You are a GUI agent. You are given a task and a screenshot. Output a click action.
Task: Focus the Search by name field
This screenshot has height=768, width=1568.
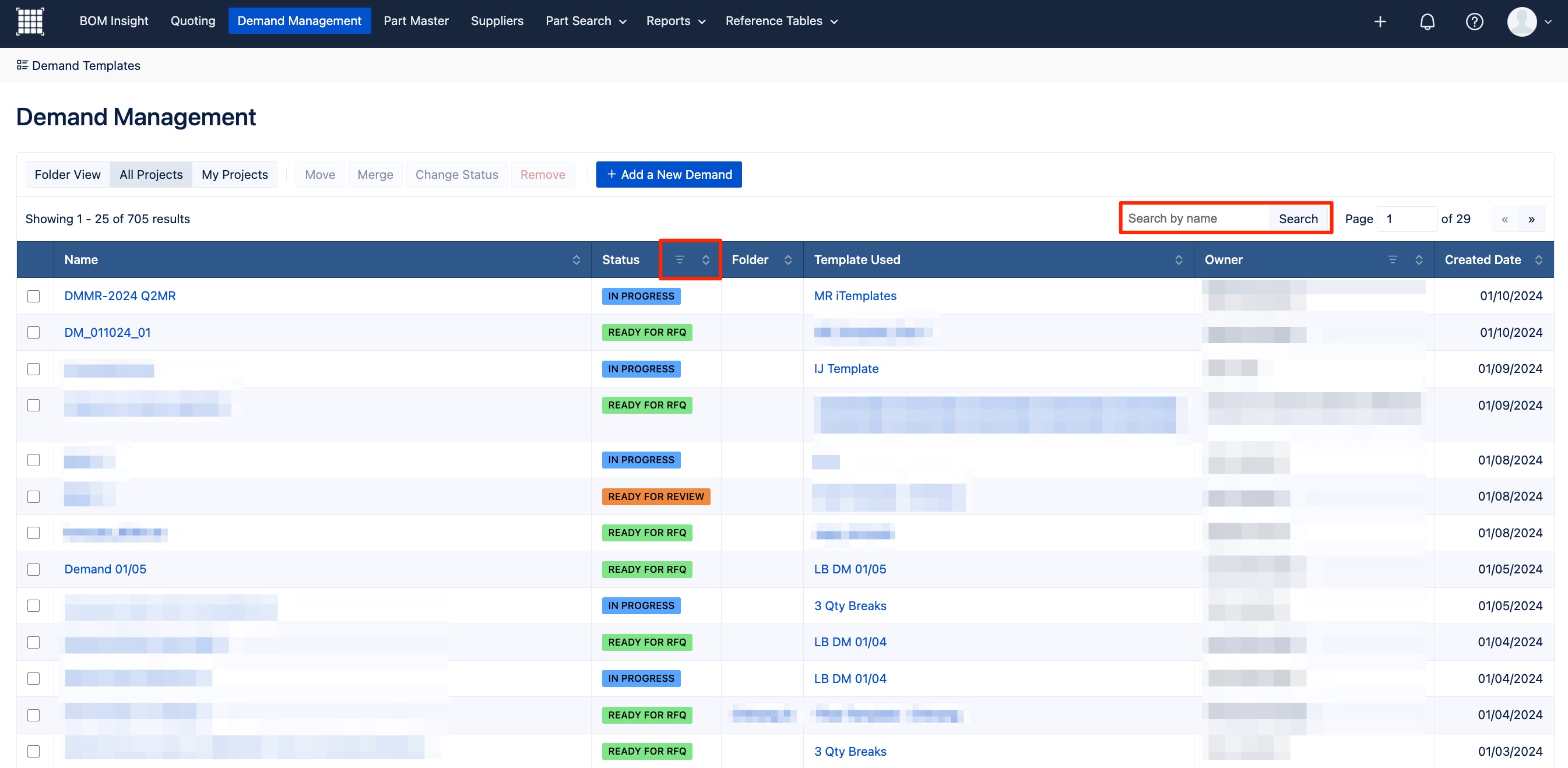click(1196, 219)
